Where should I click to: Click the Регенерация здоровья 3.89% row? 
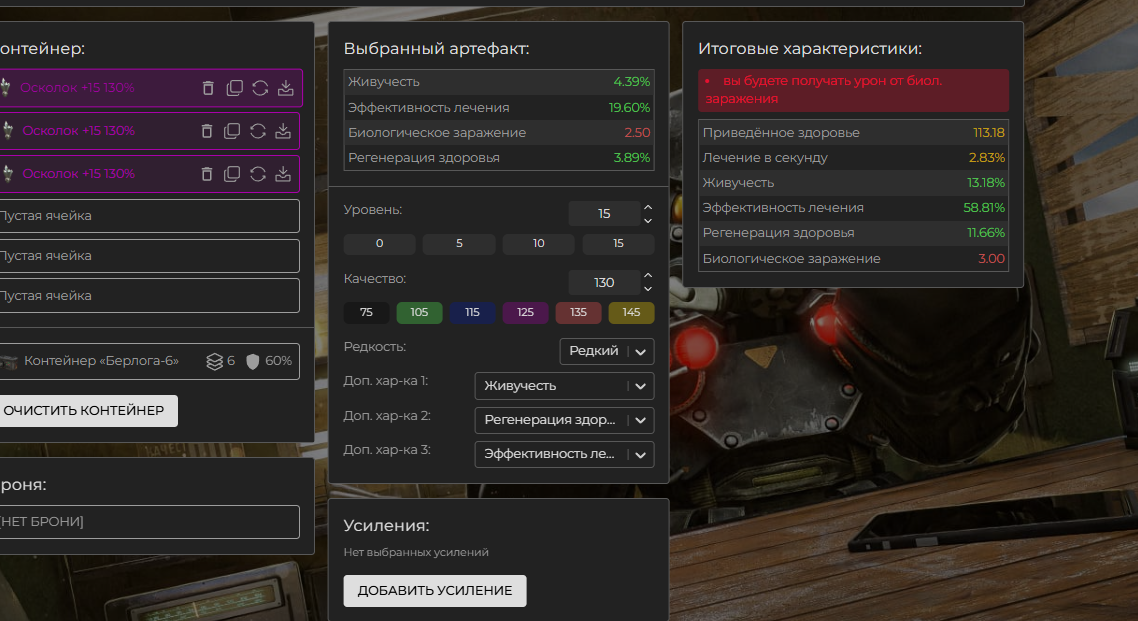[499, 157]
